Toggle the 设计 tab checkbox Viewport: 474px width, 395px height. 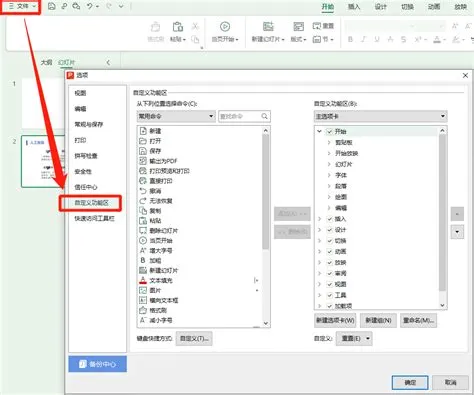click(x=330, y=230)
